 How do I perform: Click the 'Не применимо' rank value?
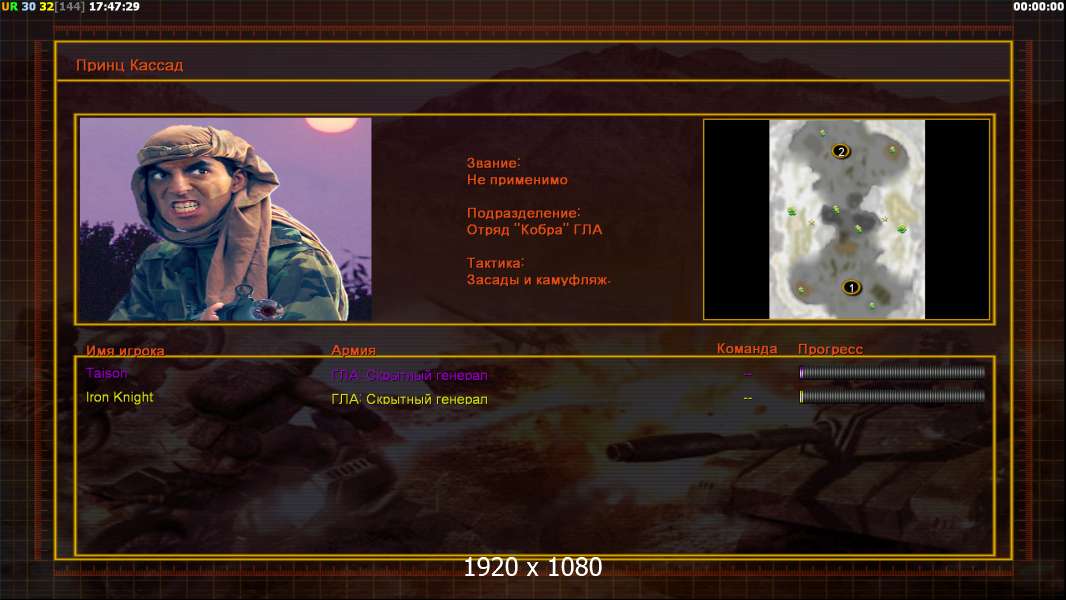click(x=517, y=180)
